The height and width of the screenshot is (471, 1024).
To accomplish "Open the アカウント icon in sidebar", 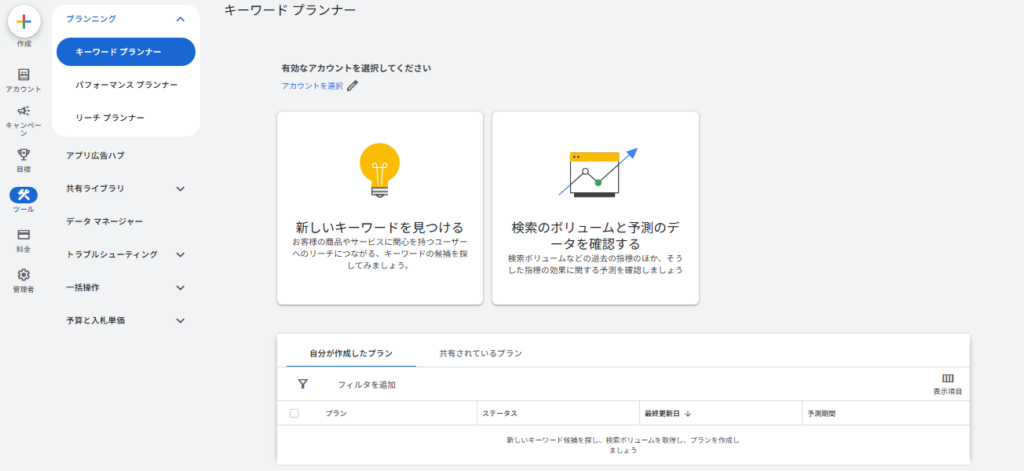I will (24, 75).
